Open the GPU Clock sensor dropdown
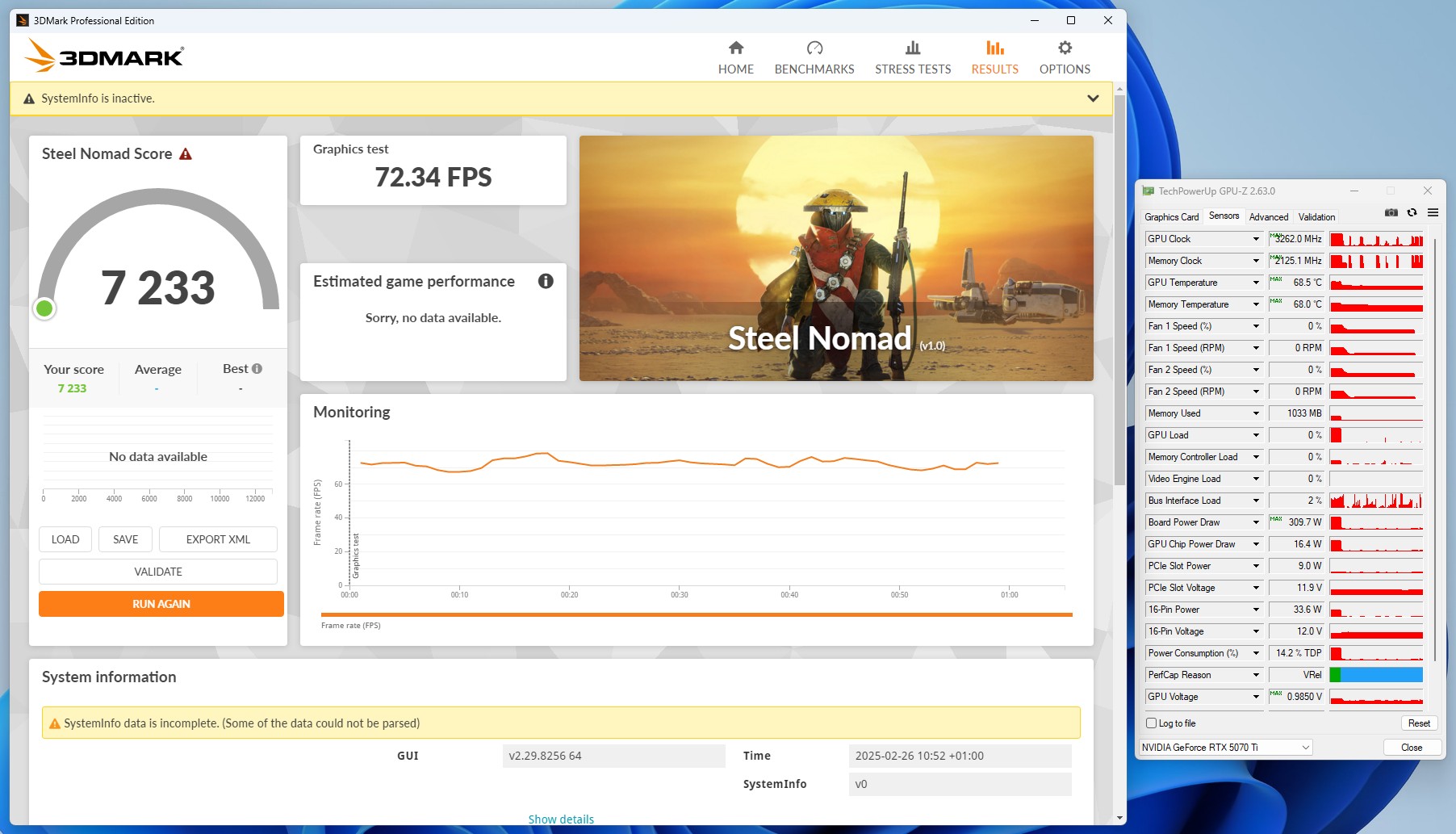 [x=1256, y=239]
